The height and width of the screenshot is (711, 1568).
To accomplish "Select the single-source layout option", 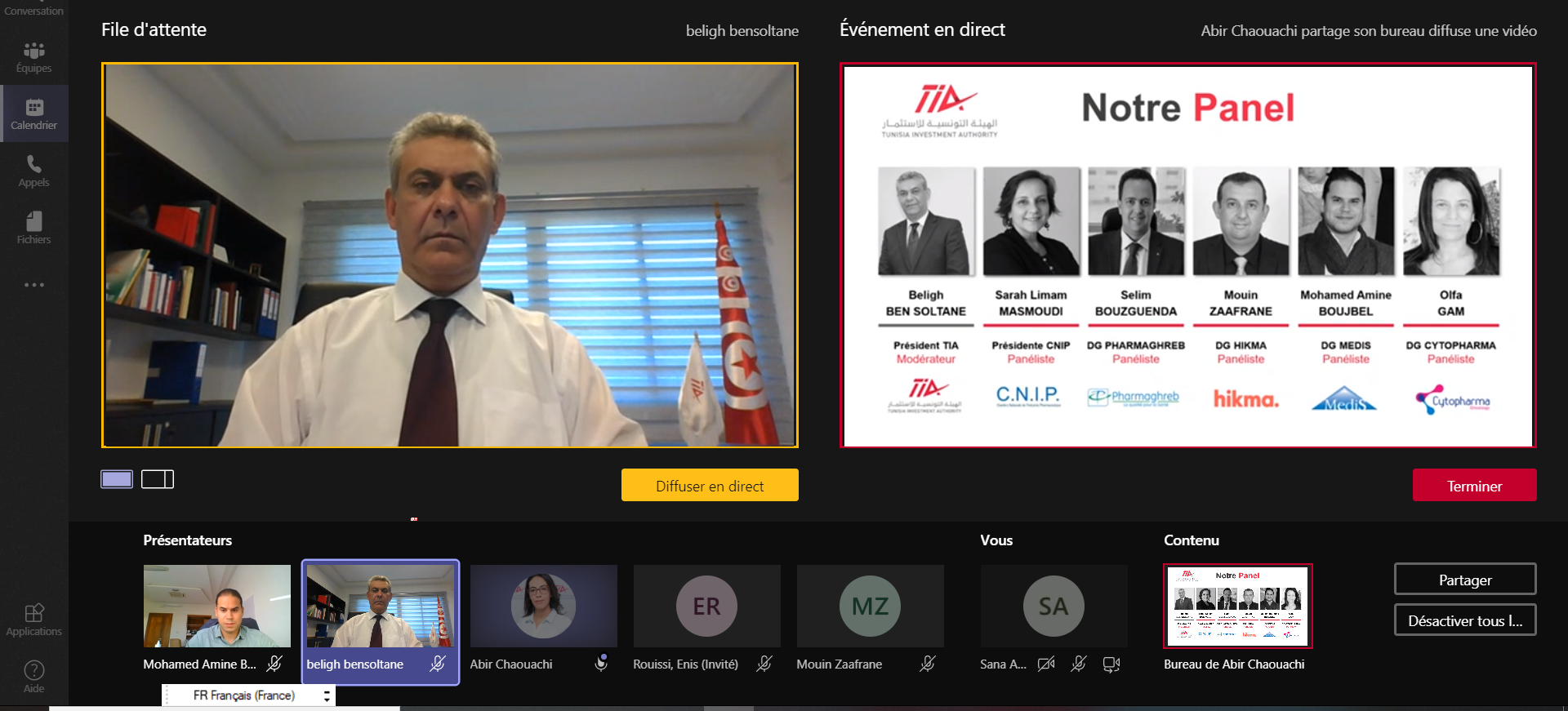I will point(117,479).
